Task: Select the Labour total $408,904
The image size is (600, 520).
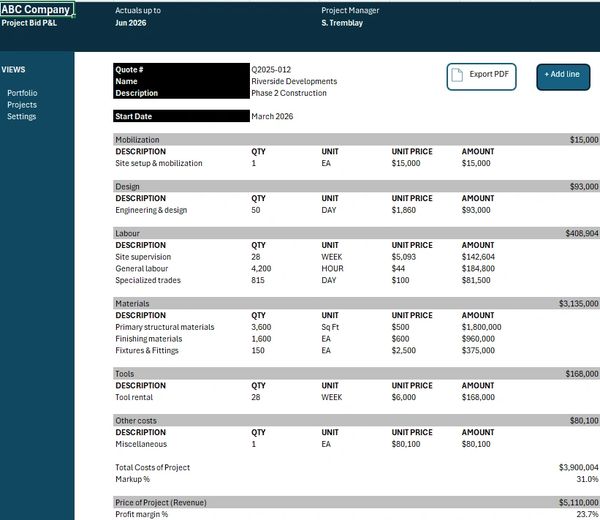Action: (x=582, y=233)
